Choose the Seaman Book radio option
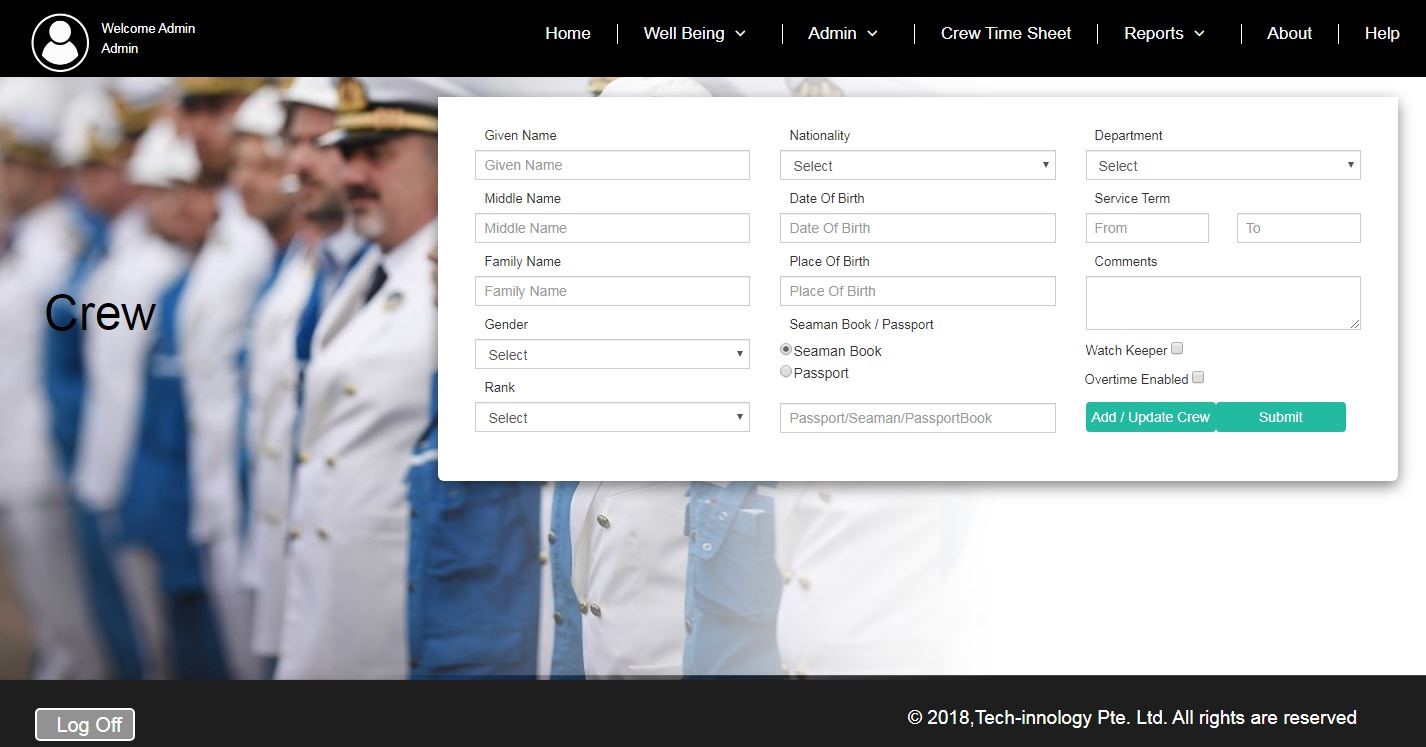1426x747 pixels. point(786,350)
